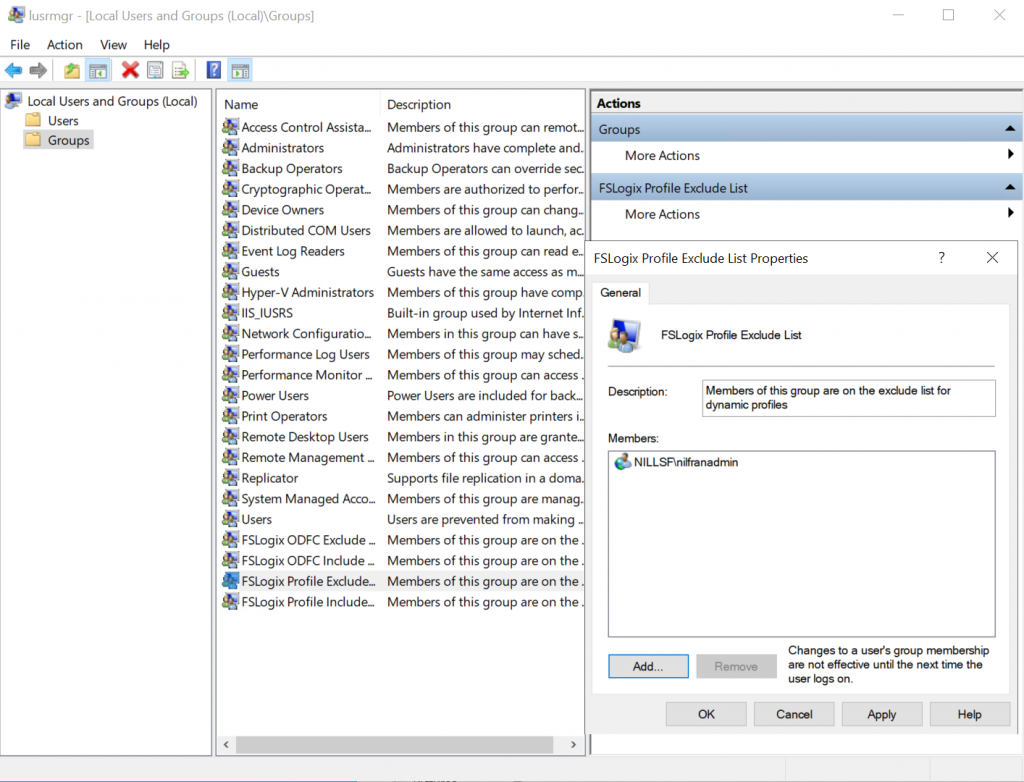Open the View menu
The image size is (1024, 782).
click(113, 44)
